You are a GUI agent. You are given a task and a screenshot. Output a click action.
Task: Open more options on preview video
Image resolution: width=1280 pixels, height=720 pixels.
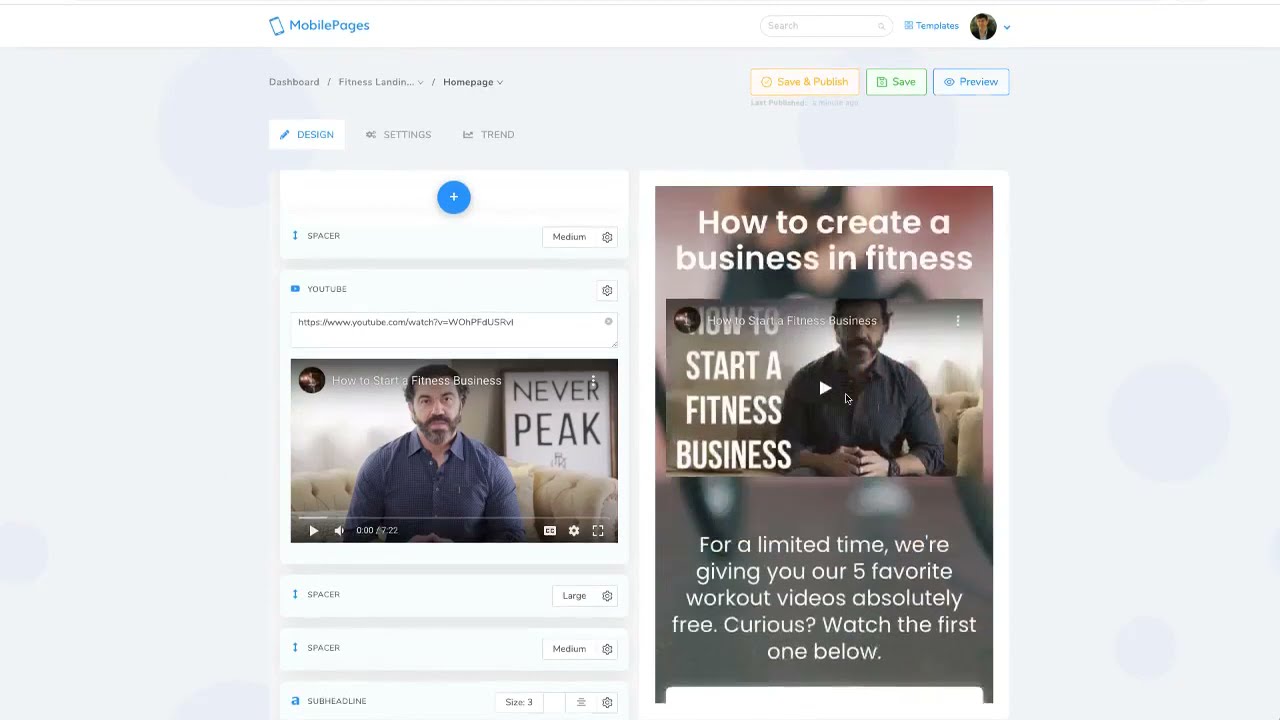[958, 321]
